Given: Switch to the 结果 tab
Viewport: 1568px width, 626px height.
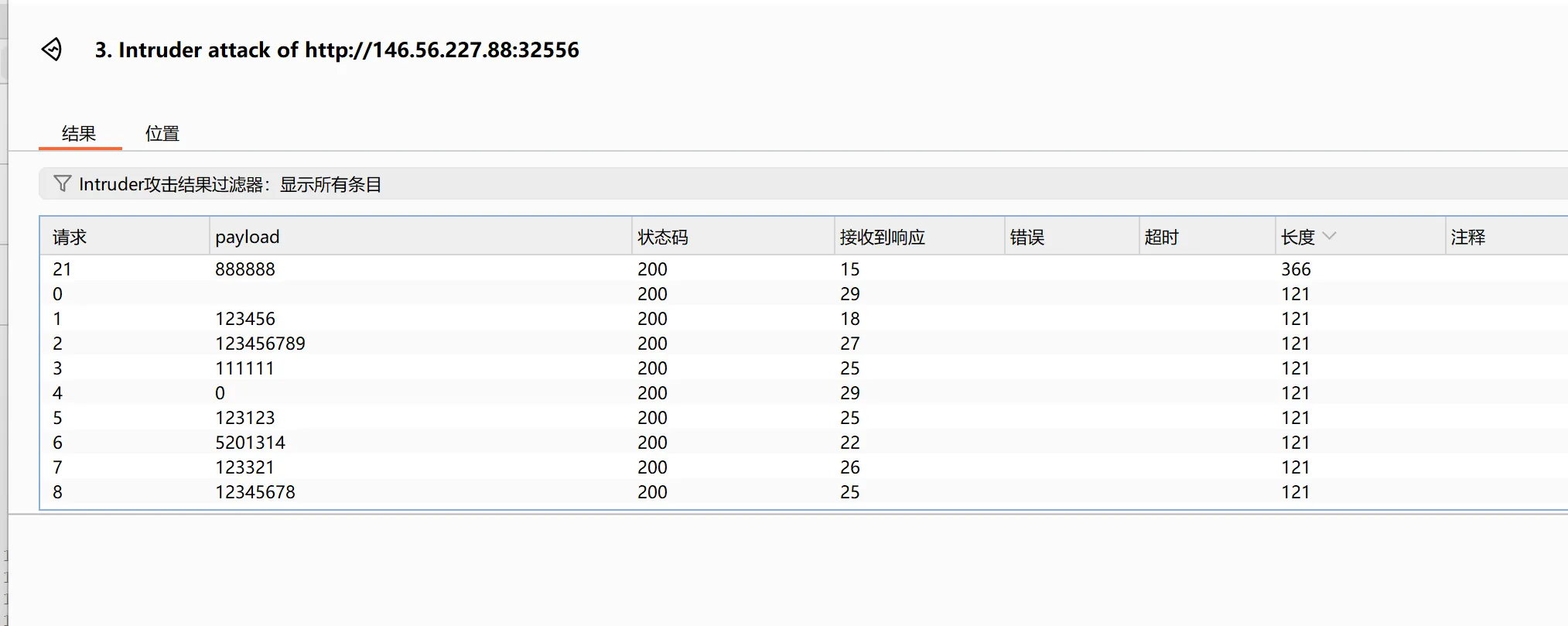Looking at the screenshot, I should click(79, 134).
